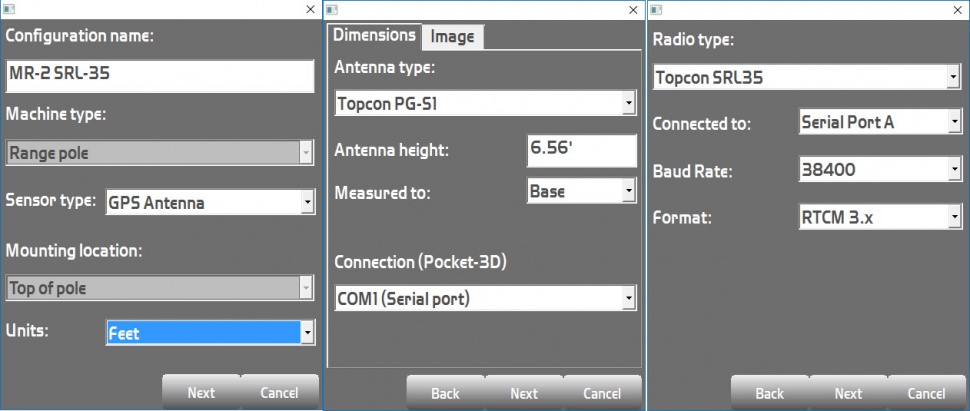
Task: Close the radio type dialog window
Action: click(956, 9)
